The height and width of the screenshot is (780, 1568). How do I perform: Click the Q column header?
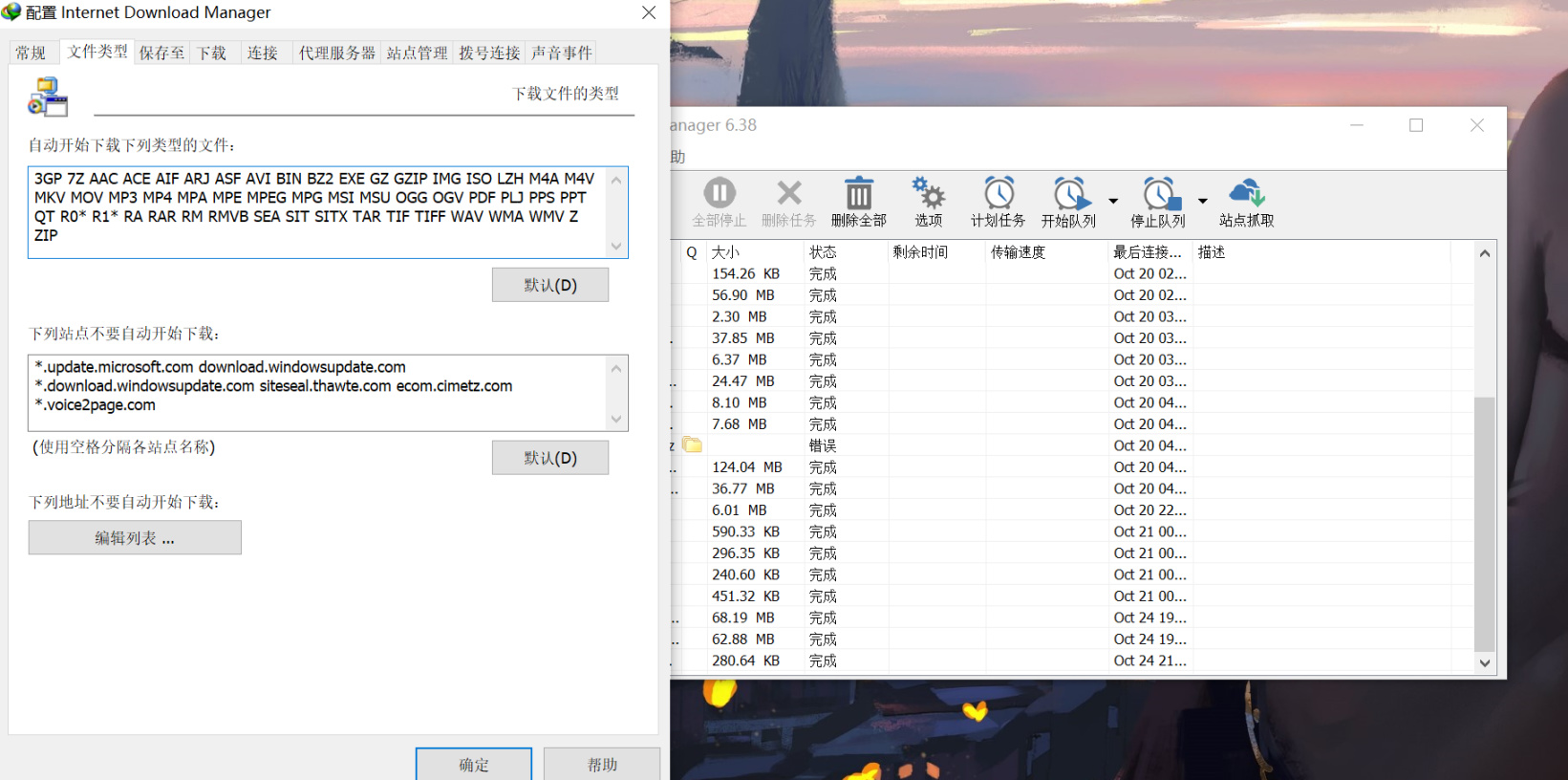coord(692,252)
